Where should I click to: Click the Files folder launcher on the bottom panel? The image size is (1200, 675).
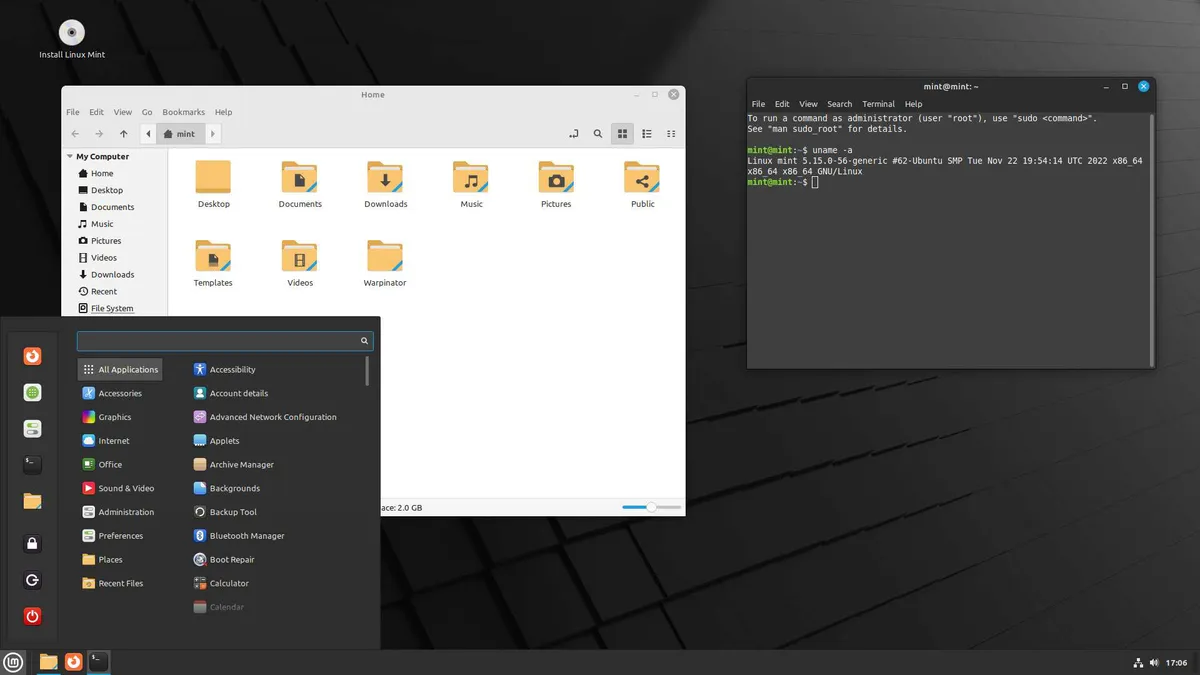pyautogui.click(x=48, y=661)
